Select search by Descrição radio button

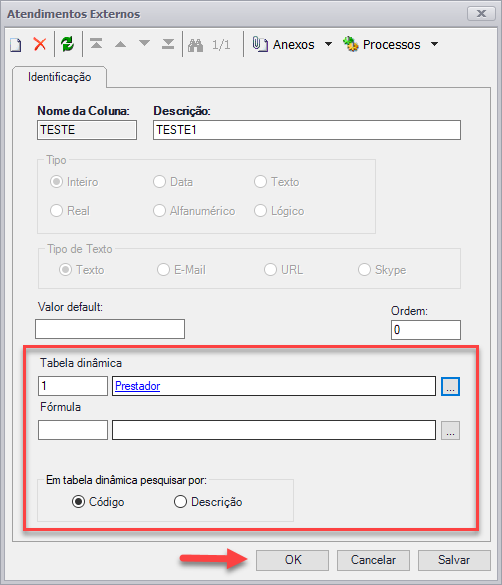pos(180,502)
